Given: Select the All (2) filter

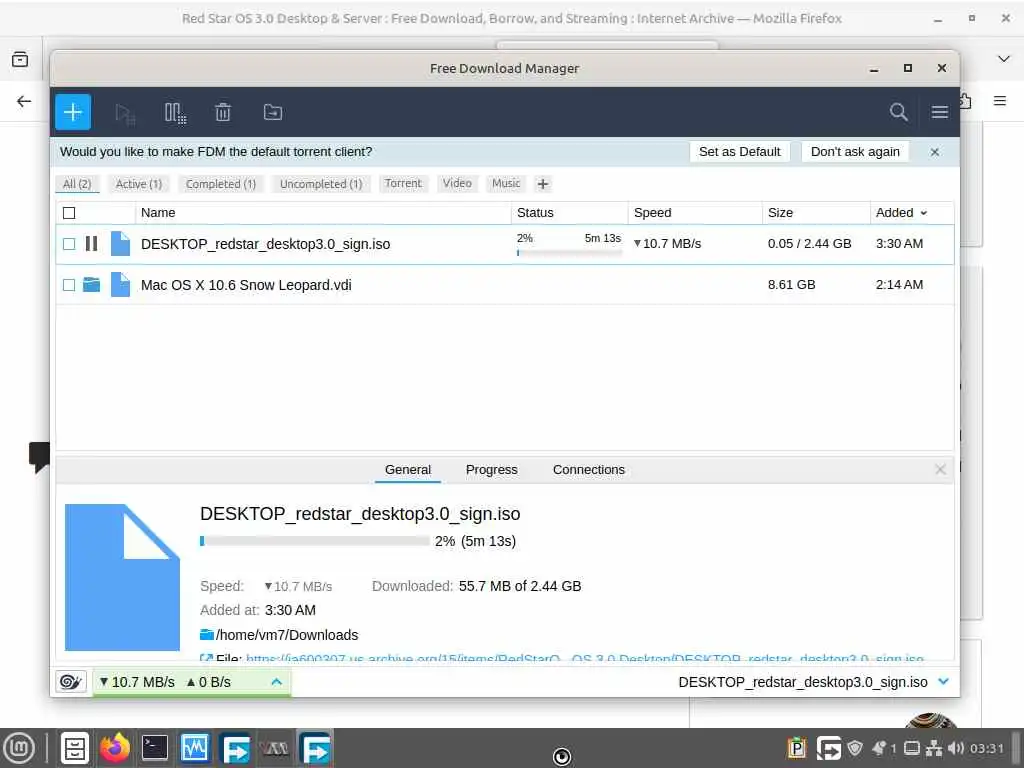Looking at the screenshot, I should [x=77, y=184].
